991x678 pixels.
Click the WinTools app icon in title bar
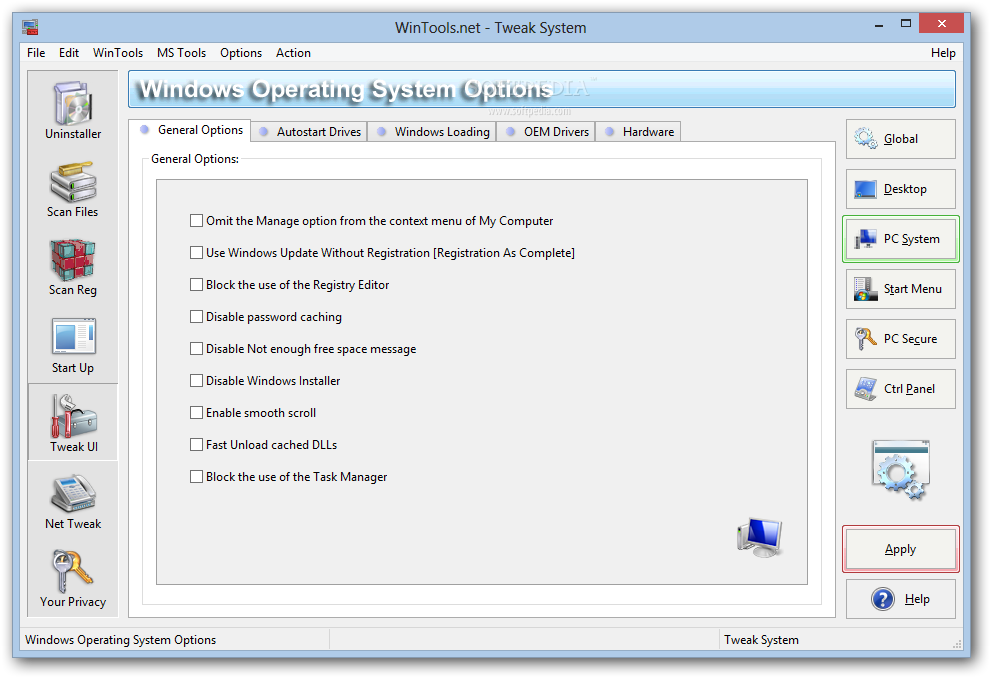[30, 27]
